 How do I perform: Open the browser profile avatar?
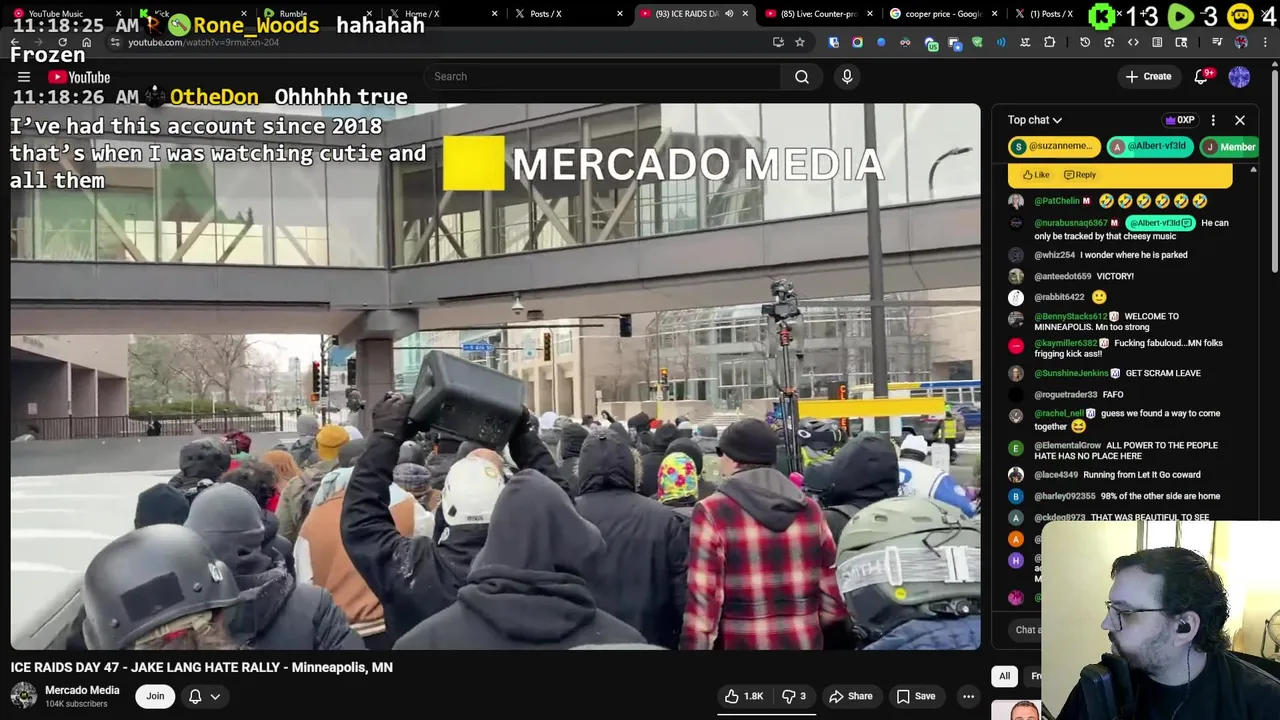coord(1241,42)
